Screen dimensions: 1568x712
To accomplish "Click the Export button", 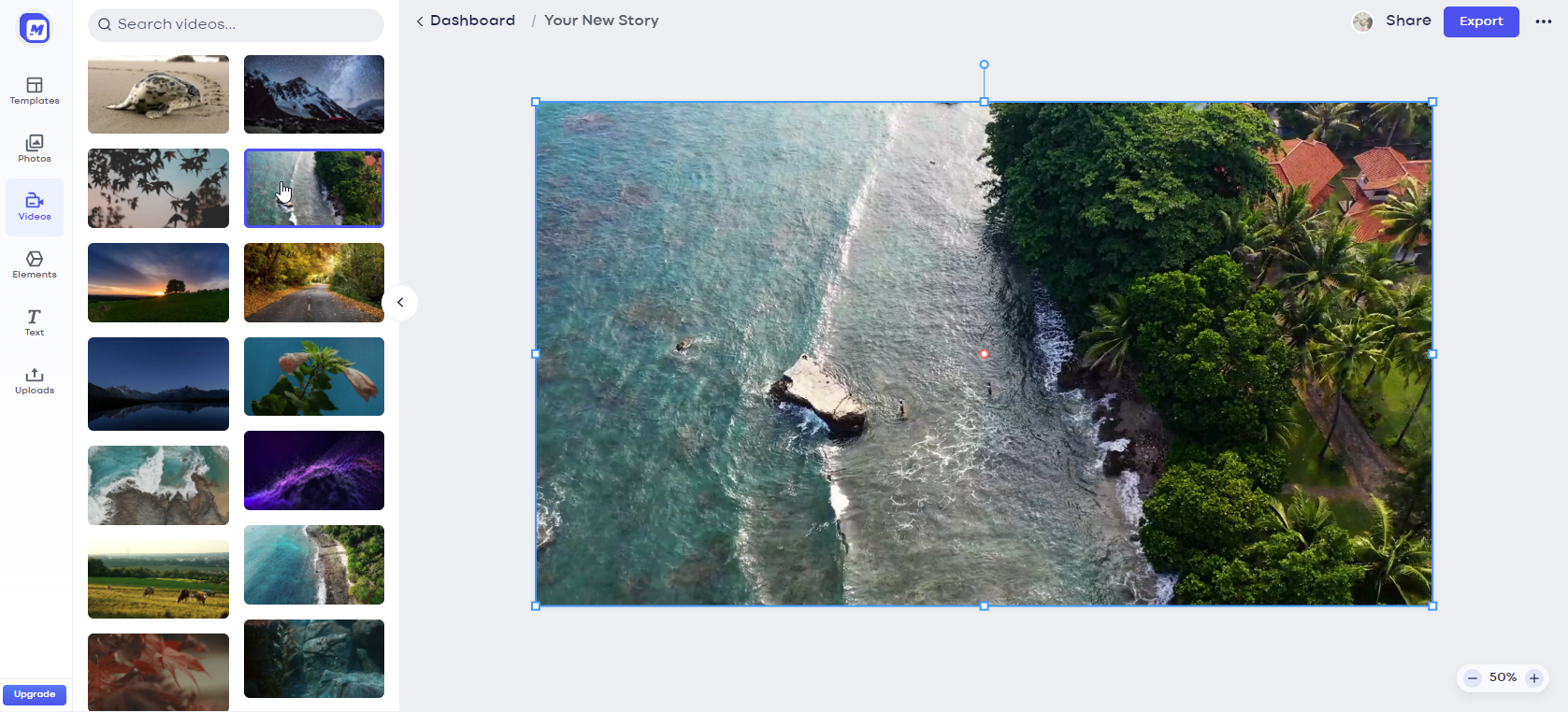I will tap(1481, 21).
